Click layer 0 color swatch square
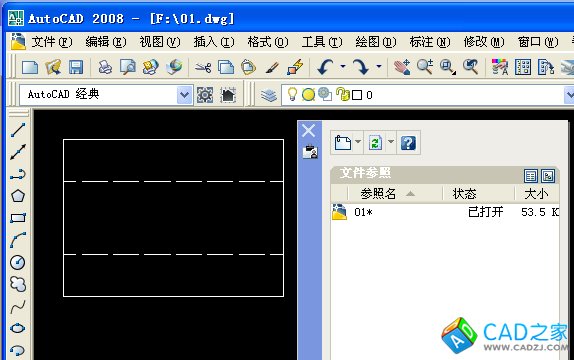The width and height of the screenshot is (574, 360). 357,95
